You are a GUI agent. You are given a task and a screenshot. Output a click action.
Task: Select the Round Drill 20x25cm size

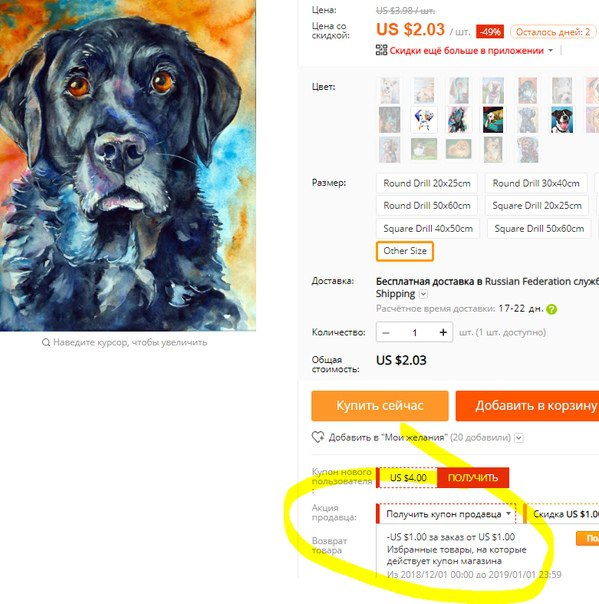coord(427,183)
